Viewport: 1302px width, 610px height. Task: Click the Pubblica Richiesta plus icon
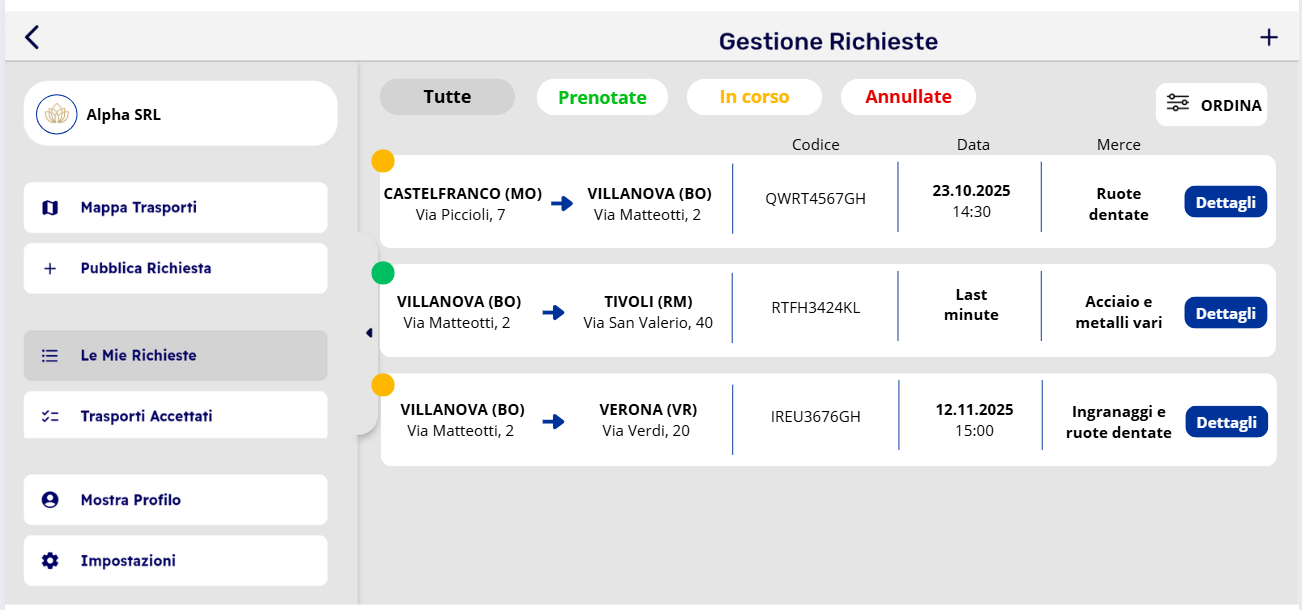pos(50,269)
